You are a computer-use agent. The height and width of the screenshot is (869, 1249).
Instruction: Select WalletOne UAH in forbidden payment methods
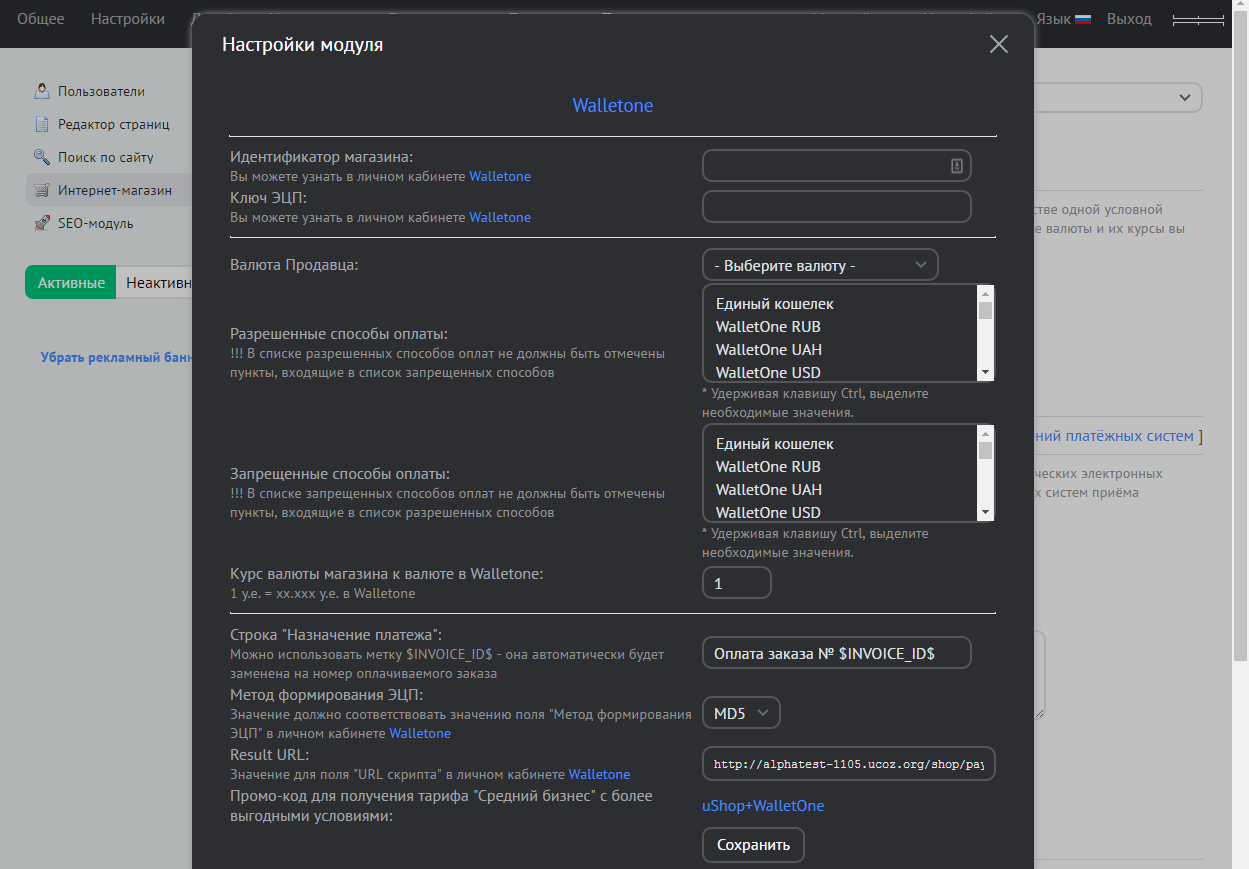pos(768,490)
